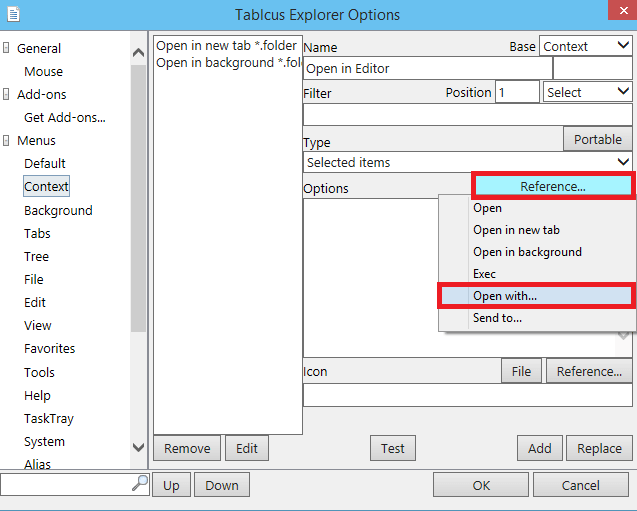Click the Icon path input field
Image resolution: width=637 pixels, height=511 pixels.
(x=468, y=395)
